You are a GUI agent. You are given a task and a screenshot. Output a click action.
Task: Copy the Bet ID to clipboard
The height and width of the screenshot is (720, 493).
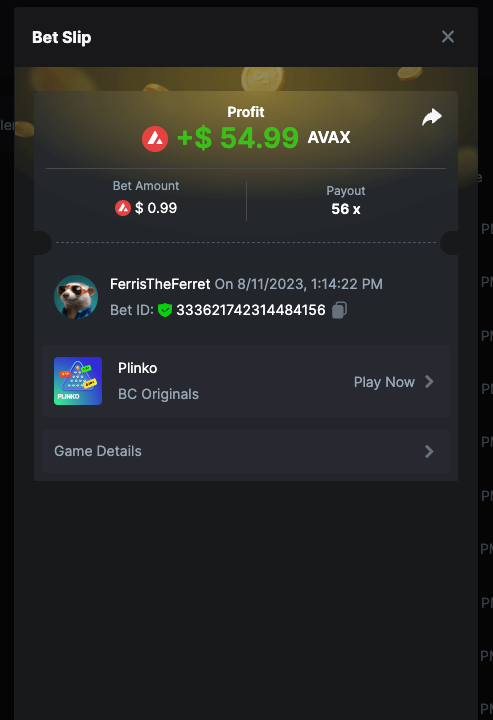[339, 310]
